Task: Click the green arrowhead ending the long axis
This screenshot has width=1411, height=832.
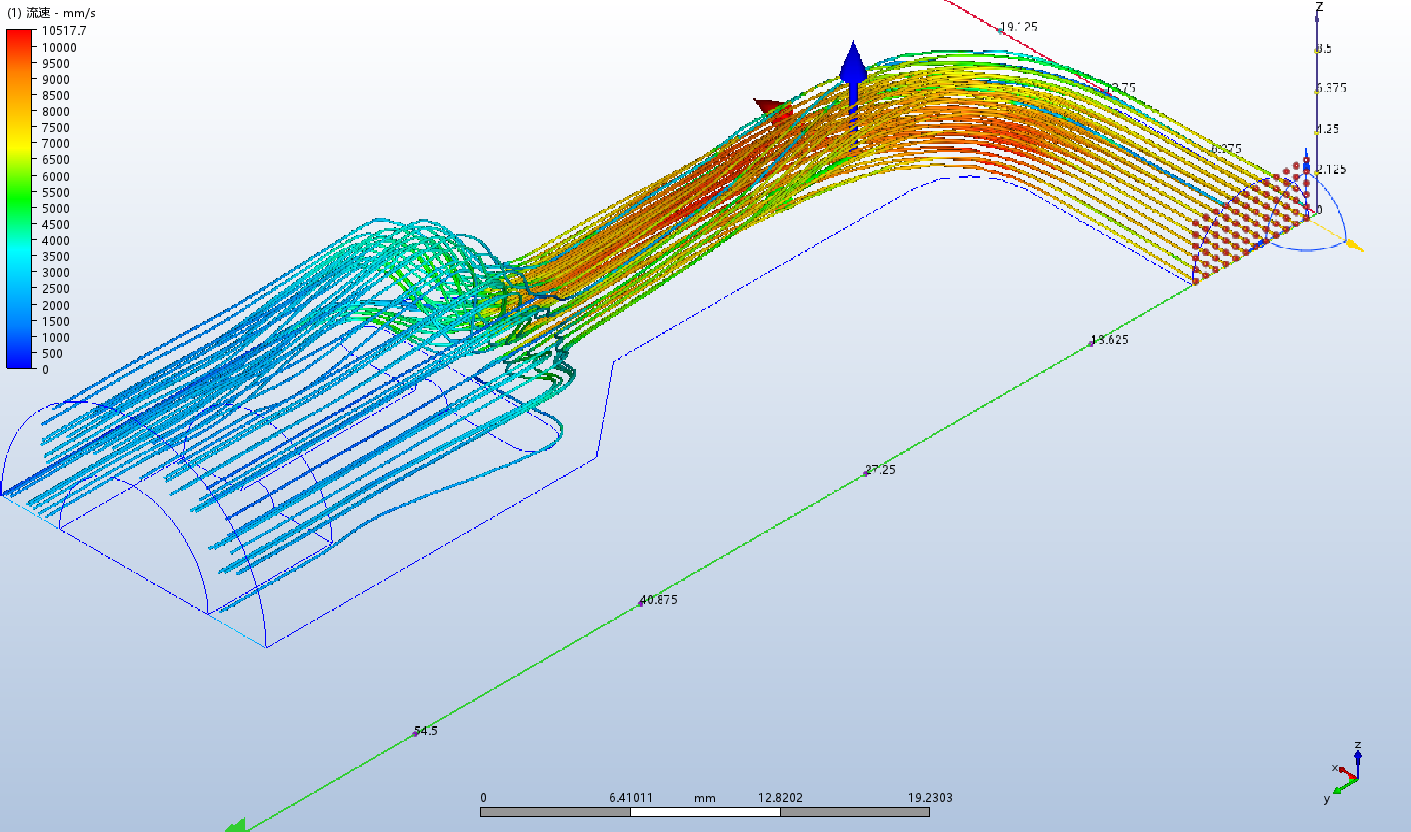Action: [235, 825]
